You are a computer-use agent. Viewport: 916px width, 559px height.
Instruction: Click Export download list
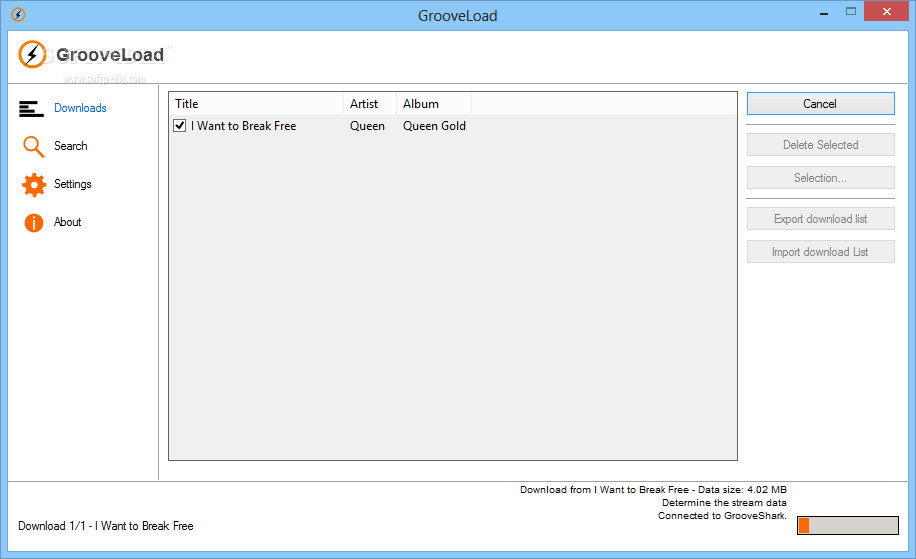(820, 219)
